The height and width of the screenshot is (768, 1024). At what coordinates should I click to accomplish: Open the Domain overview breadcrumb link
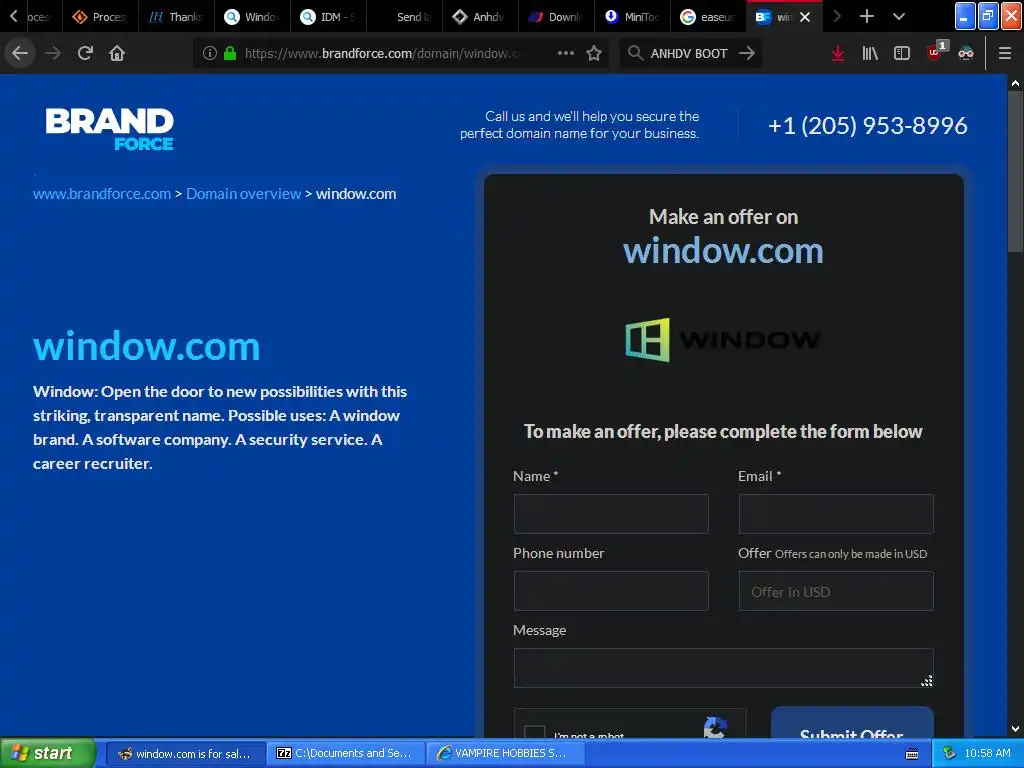[244, 194]
